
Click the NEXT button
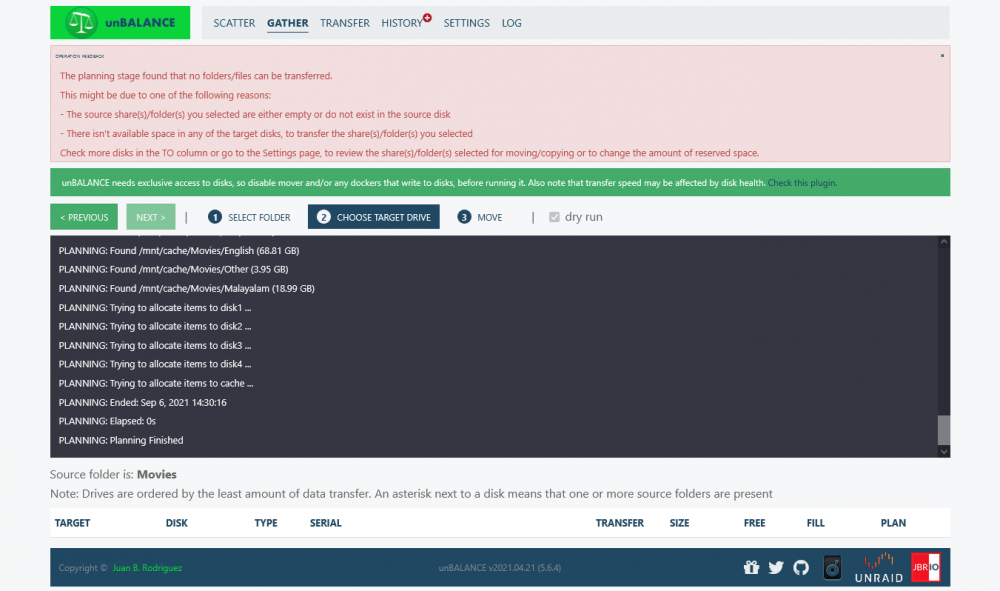[151, 217]
